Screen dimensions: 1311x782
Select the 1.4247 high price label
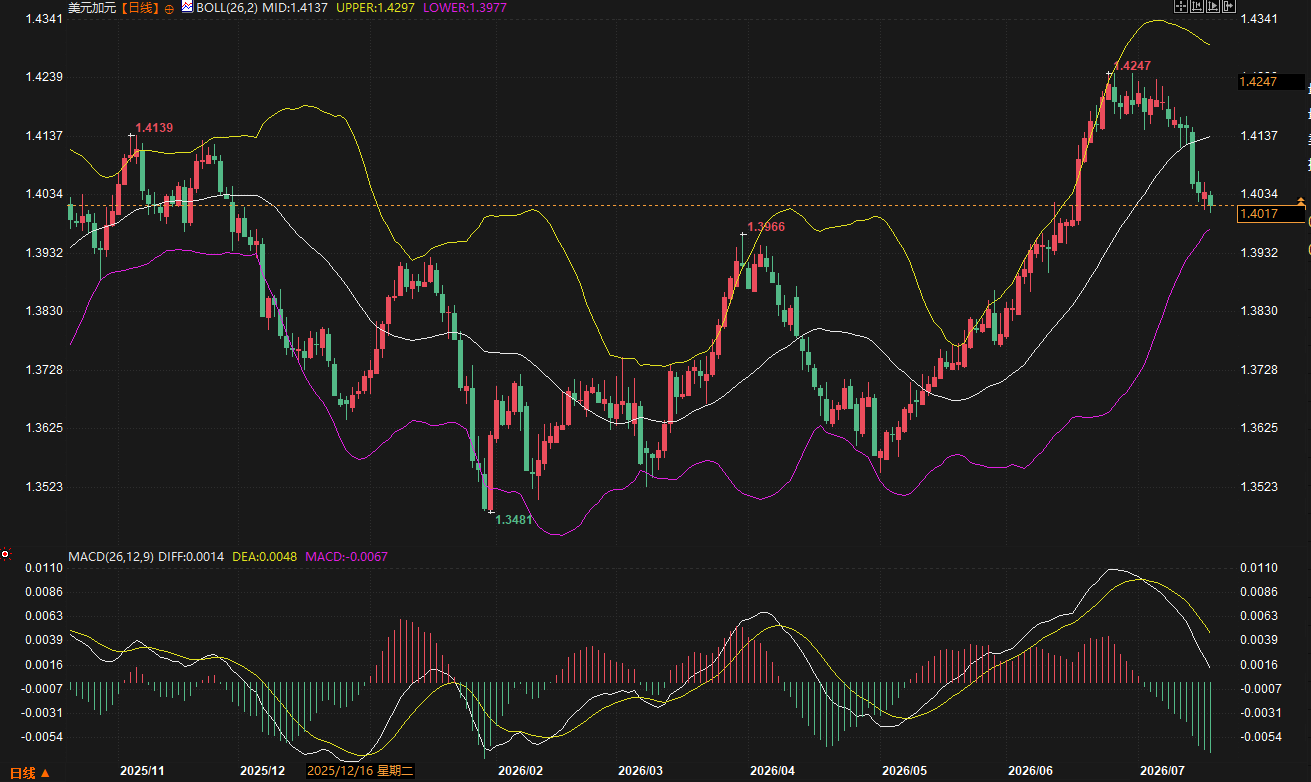1132,66
